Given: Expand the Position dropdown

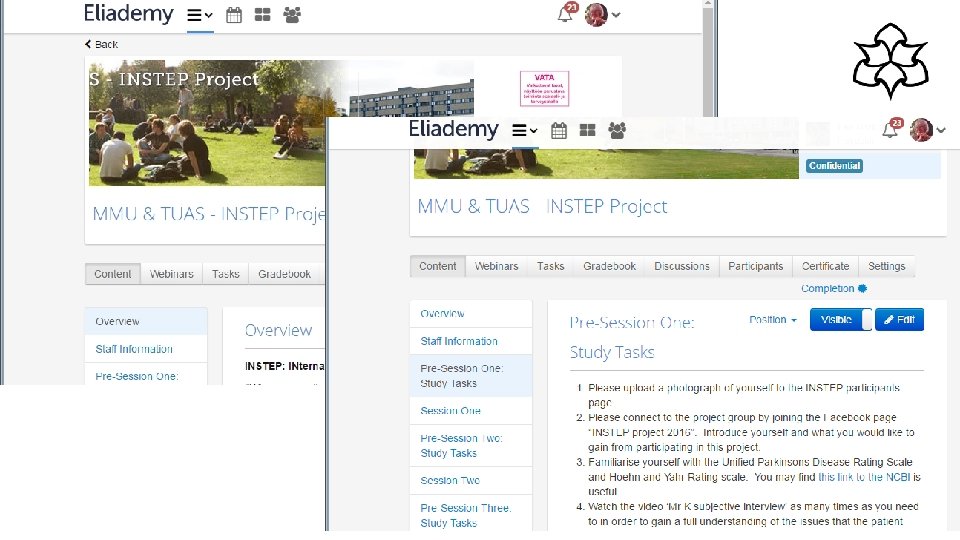Looking at the screenshot, I should [773, 320].
